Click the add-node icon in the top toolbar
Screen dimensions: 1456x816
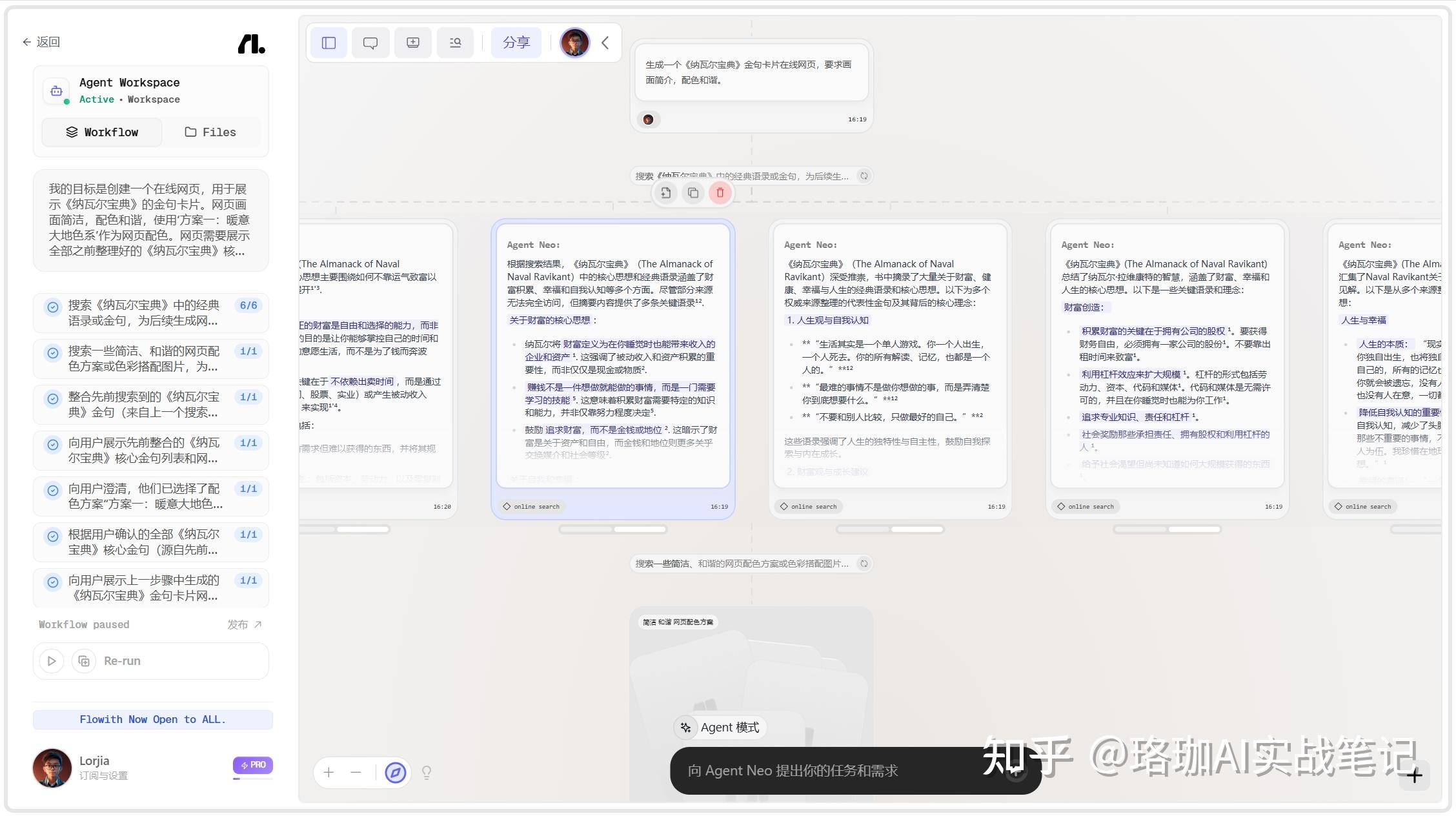tap(412, 42)
